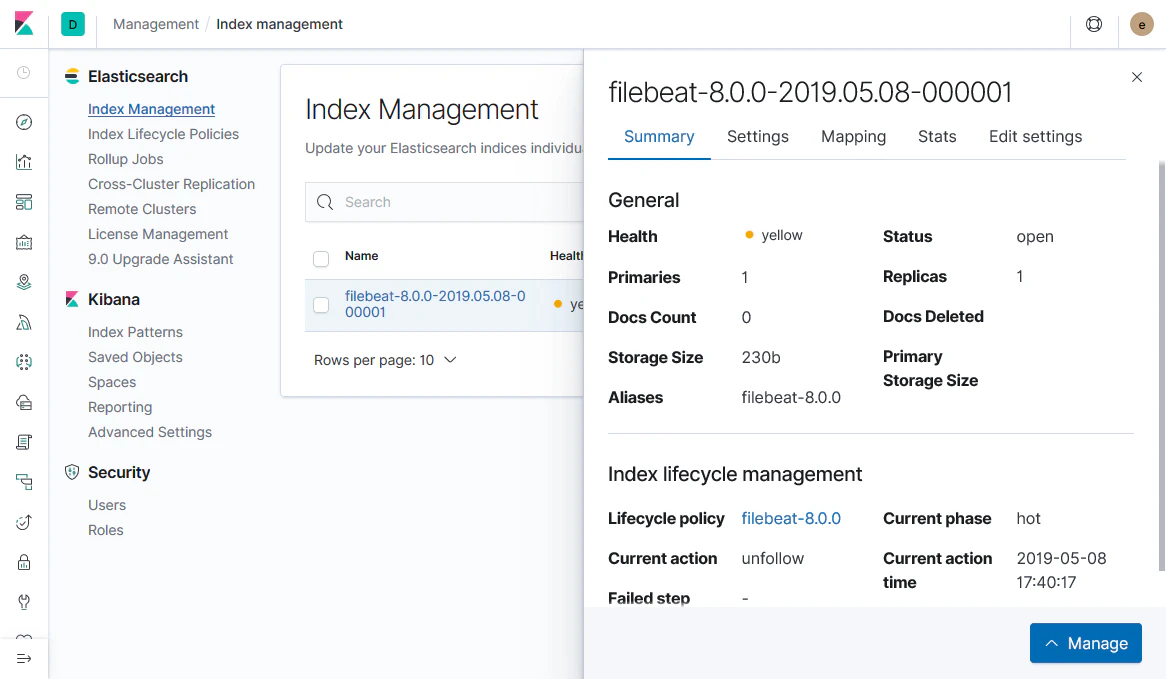Open the recently viewed clock icon
This screenshot has height=679, width=1166.
[x=24, y=72]
